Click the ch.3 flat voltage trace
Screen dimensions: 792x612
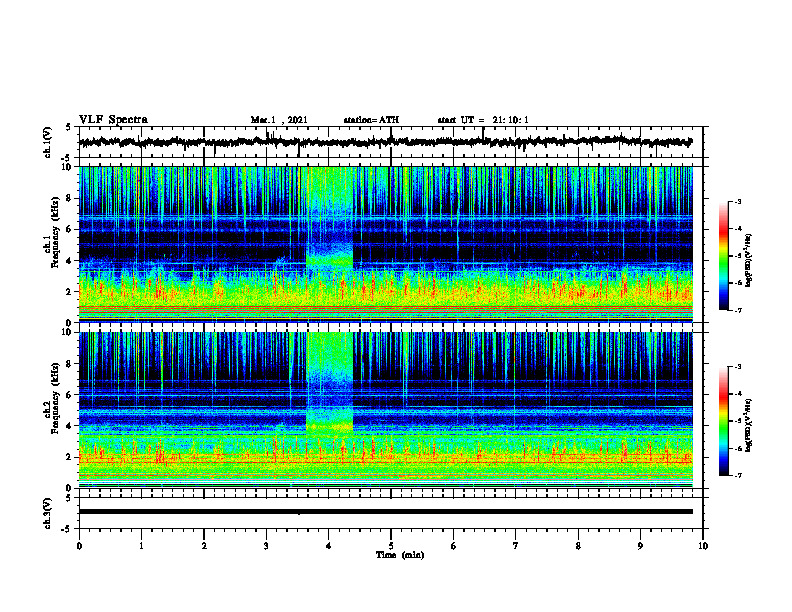tap(385, 512)
